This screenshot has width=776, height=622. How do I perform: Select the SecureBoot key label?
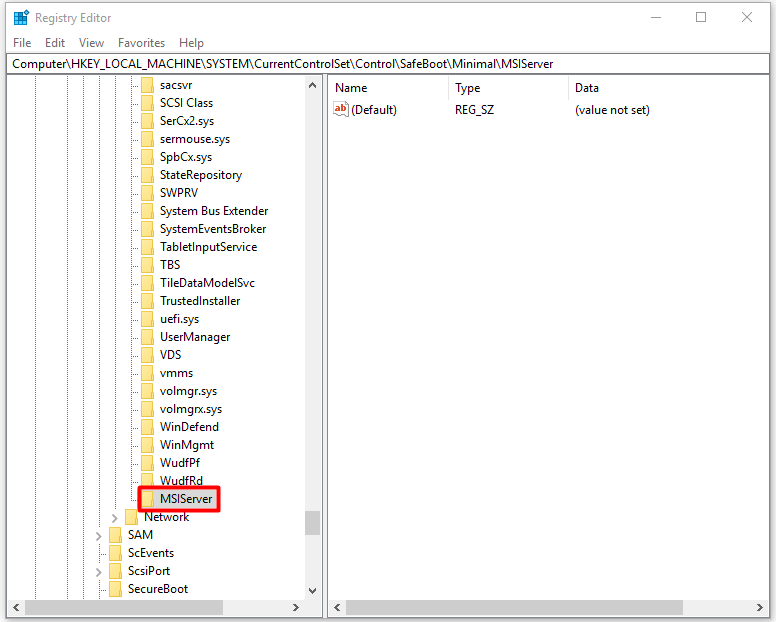[x=158, y=589]
